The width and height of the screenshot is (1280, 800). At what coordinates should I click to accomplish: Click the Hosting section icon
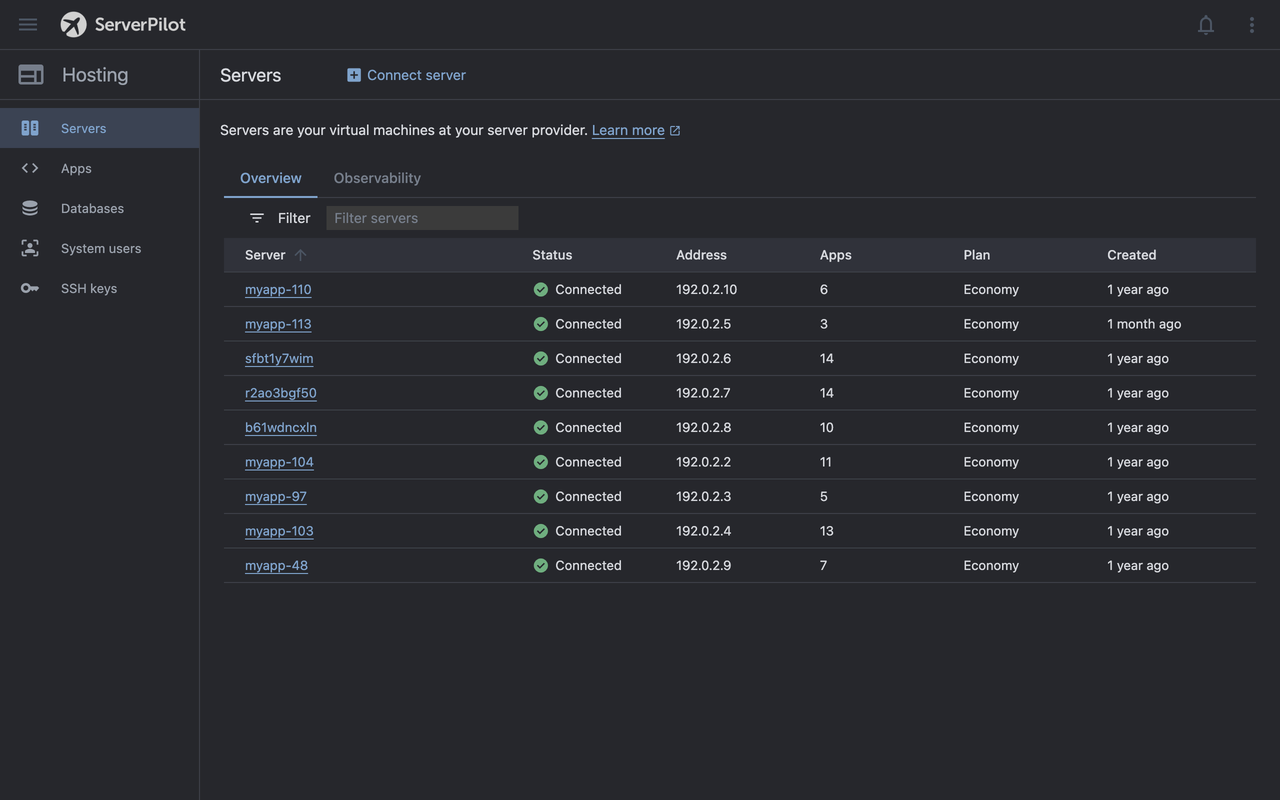tap(31, 75)
